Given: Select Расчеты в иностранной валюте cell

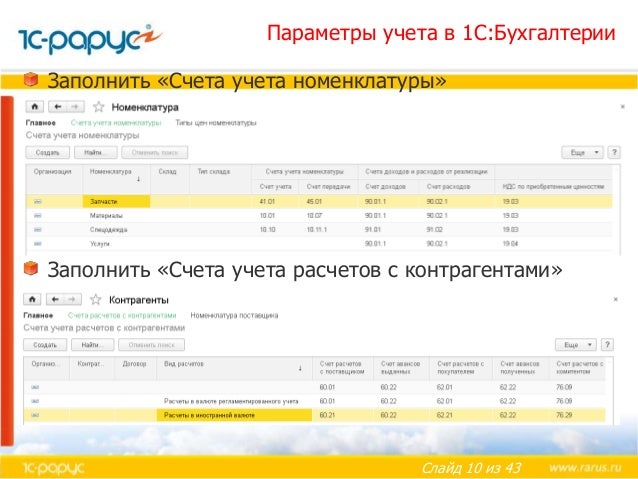Looking at the screenshot, I should point(234,415).
